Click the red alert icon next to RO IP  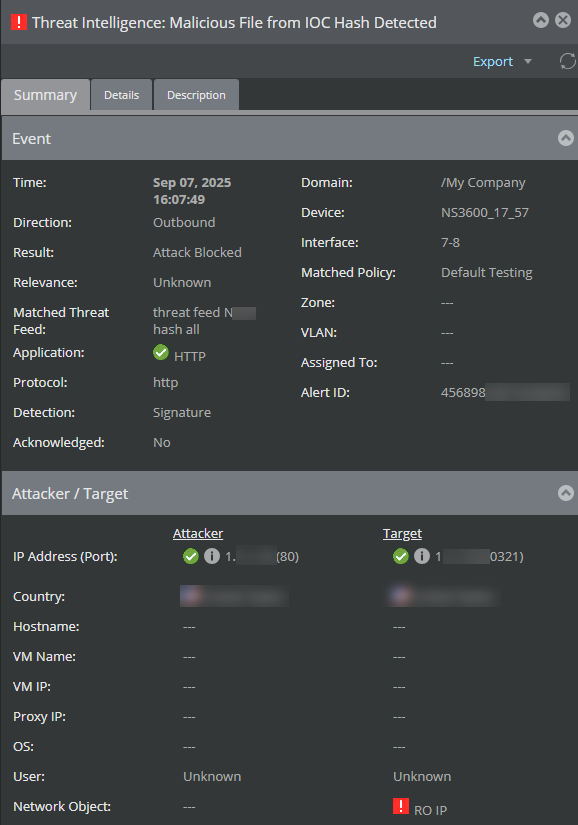pyautogui.click(x=401, y=806)
